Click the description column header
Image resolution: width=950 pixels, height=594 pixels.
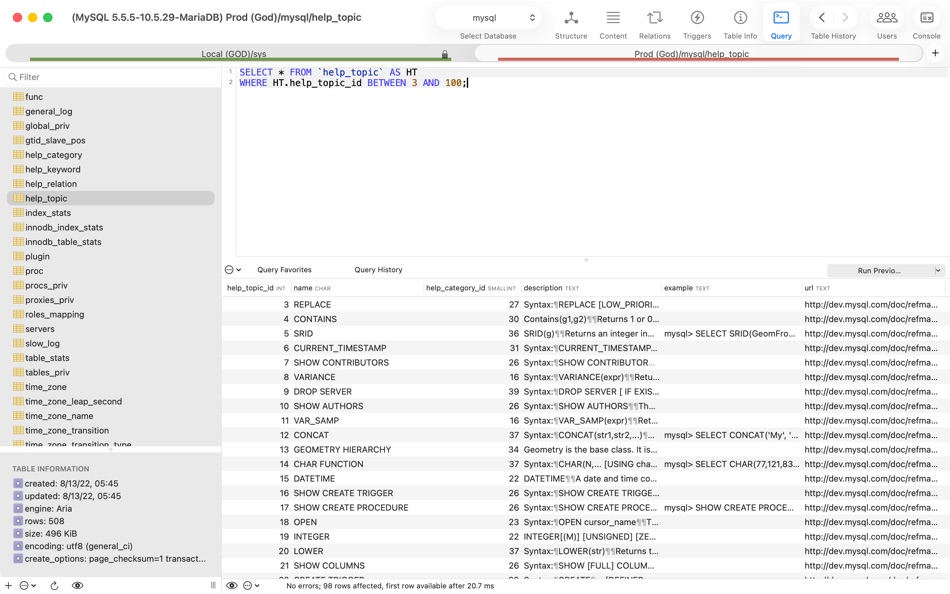click(591, 288)
